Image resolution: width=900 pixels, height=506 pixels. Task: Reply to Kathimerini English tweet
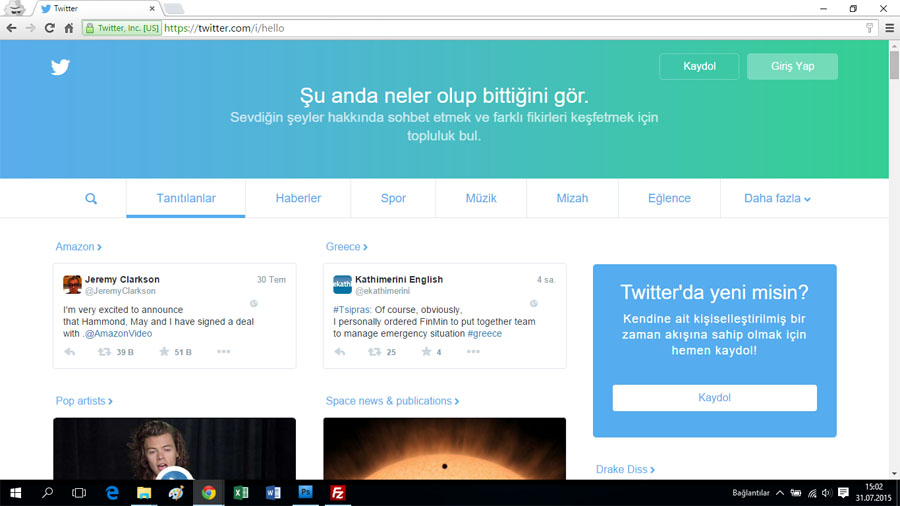tap(340, 352)
